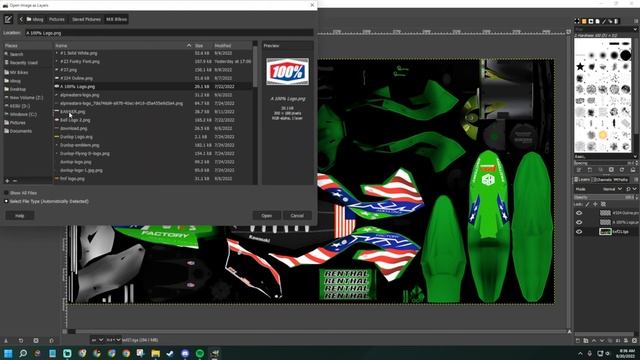This screenshot has height=360, width=640.
Task: Click the lock position move icon
Action: click(595, 204)
